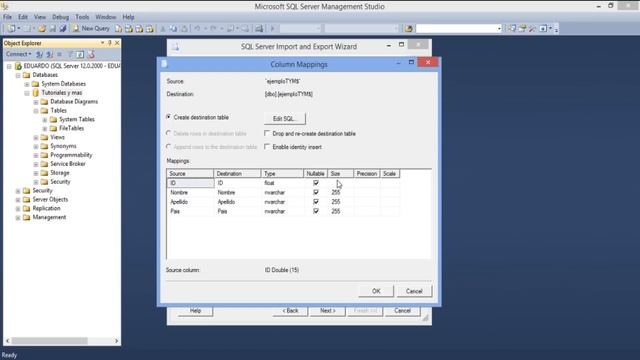The image size is (640, 360).
Task: Click the Open File folder icon
Action: (42, 29)
